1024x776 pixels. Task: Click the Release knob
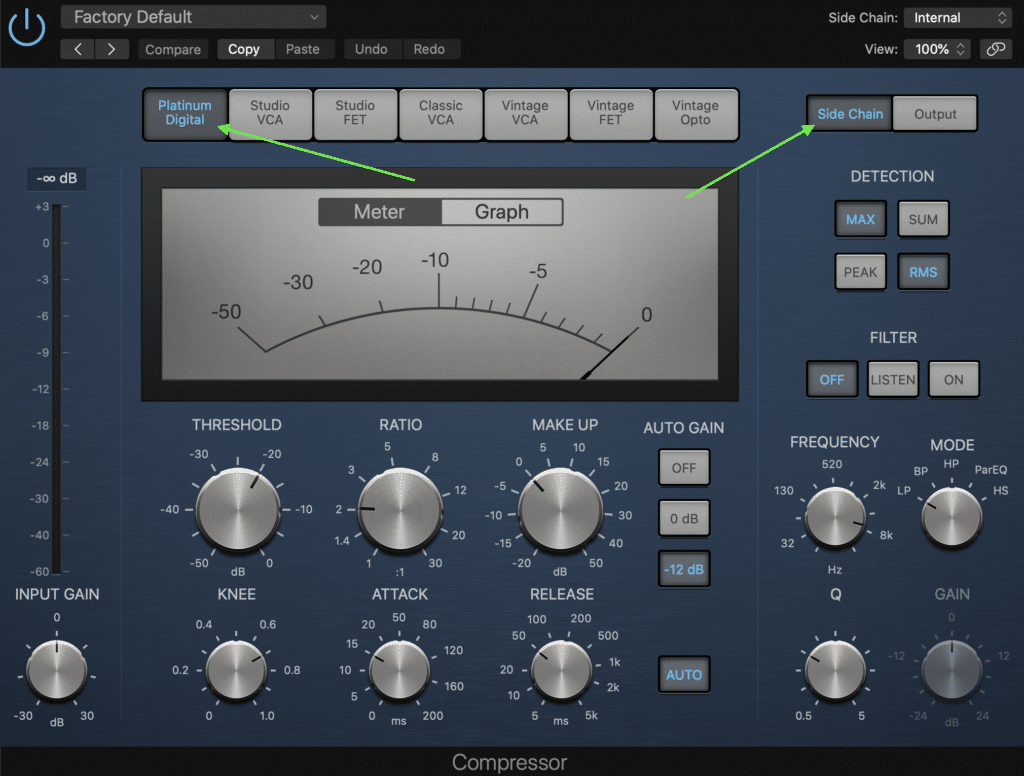click(562, 670)
